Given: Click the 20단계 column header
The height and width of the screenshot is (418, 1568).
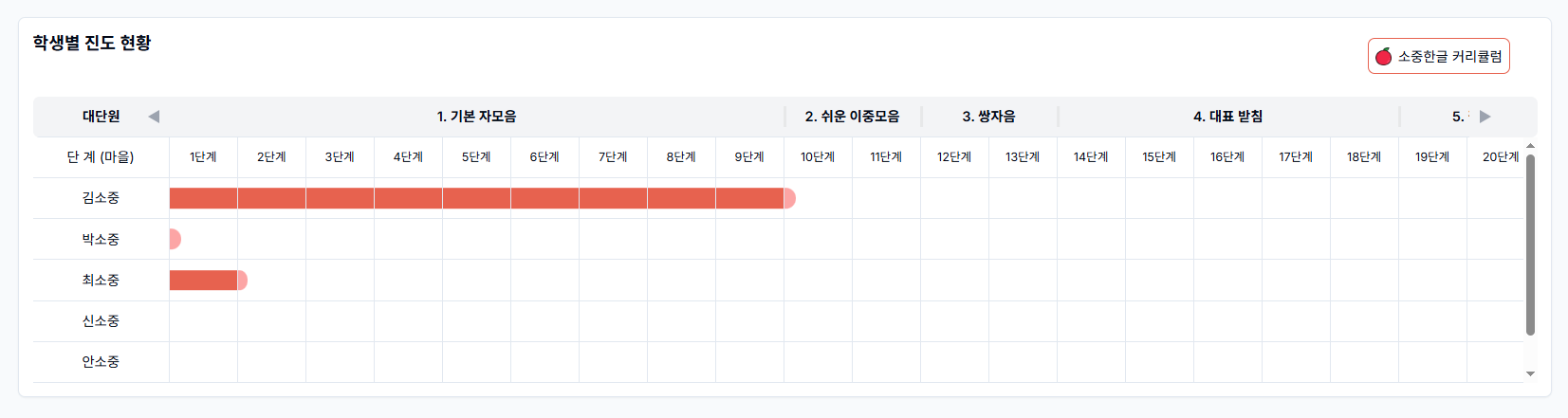Looking at the screenshot, I should (x=1500, y=157).
